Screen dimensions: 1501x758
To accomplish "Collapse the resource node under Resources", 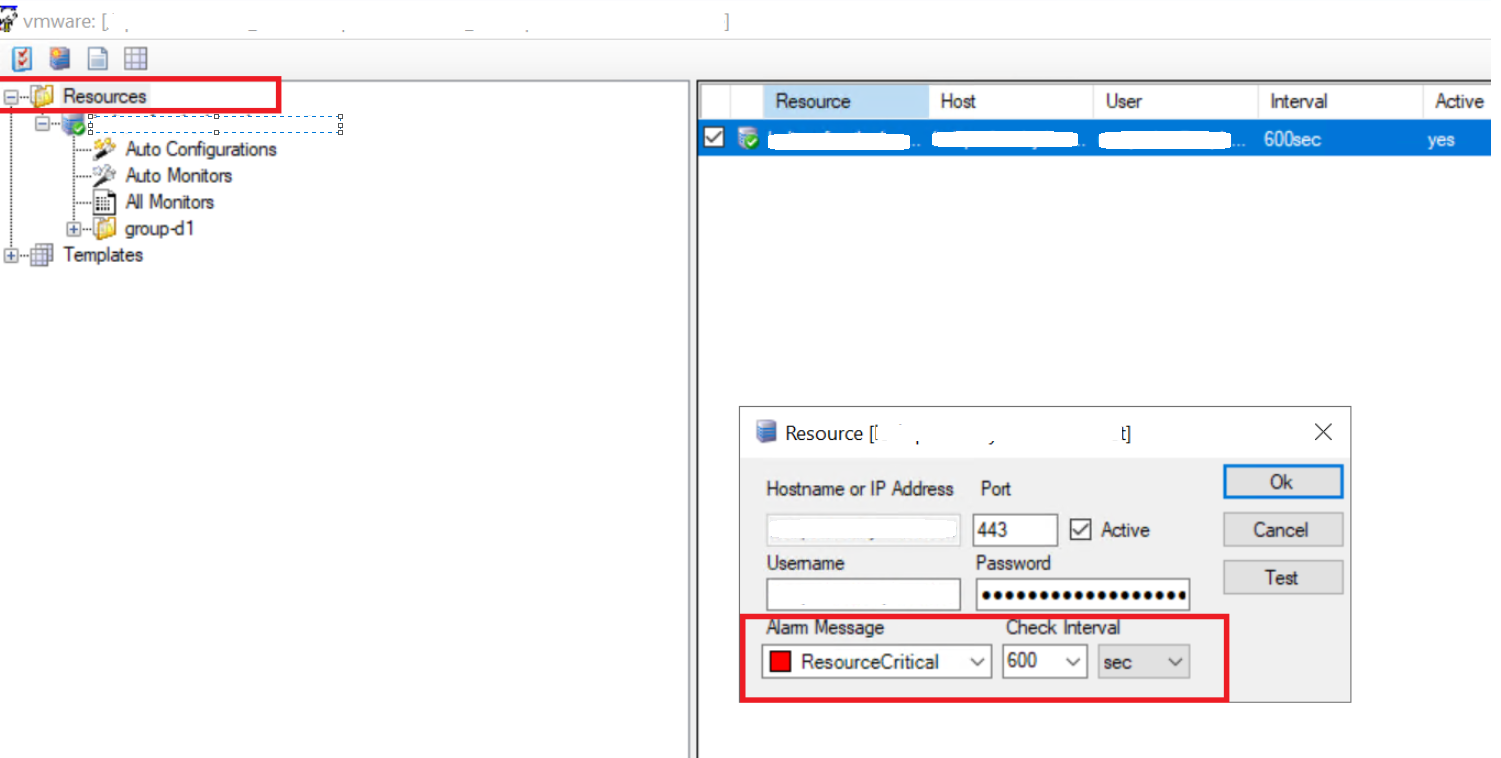I will [43, 124].
